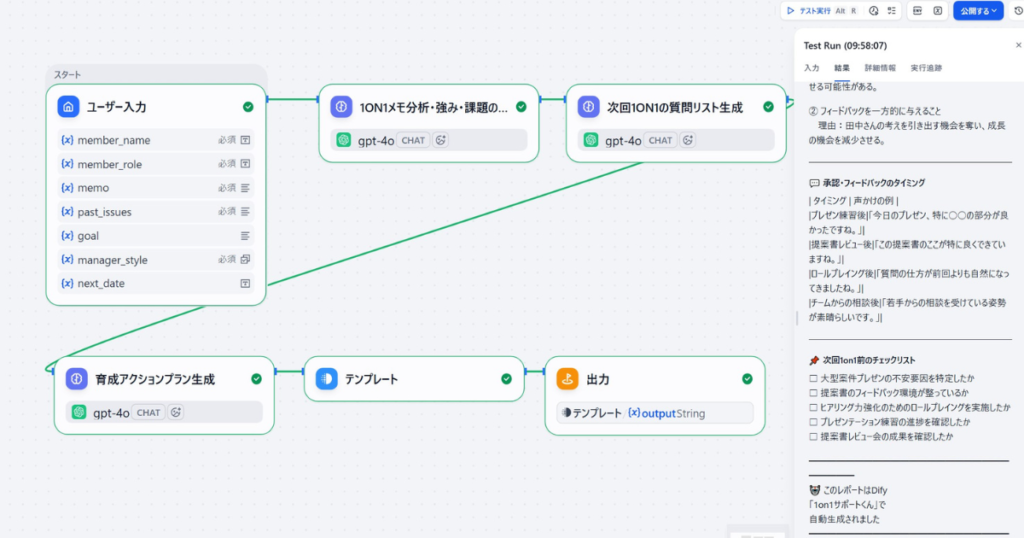The height and width of the screenshot is (538, 1024).
Task: Select the manager_style variable row
Action: point(156,259)
